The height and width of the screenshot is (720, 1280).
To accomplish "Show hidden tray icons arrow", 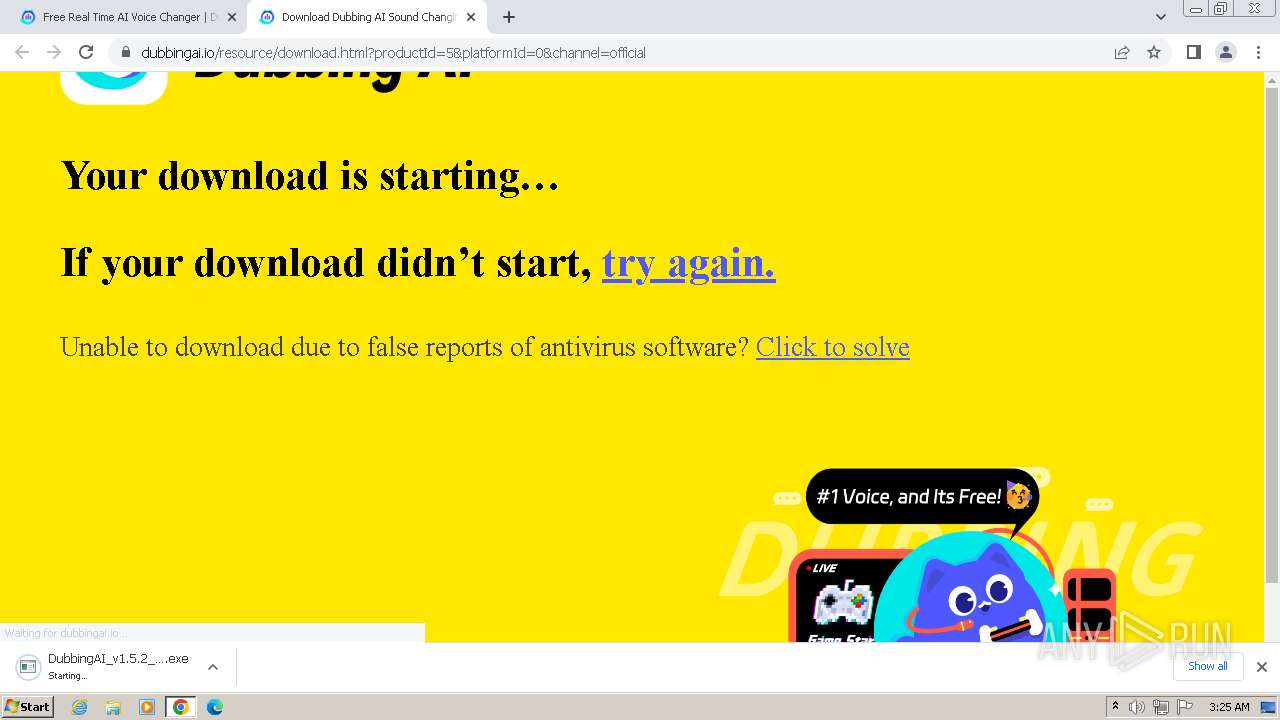I will (x=1115, y=707).
